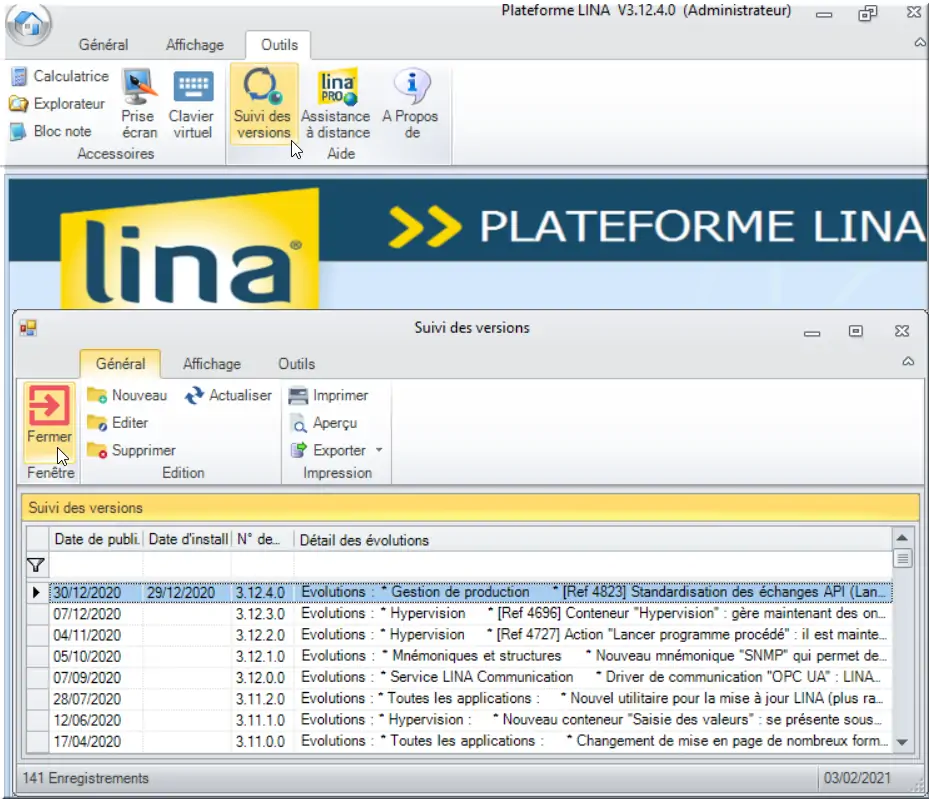
Task: Select the row dated 17/04/2020
Action: 471,742
